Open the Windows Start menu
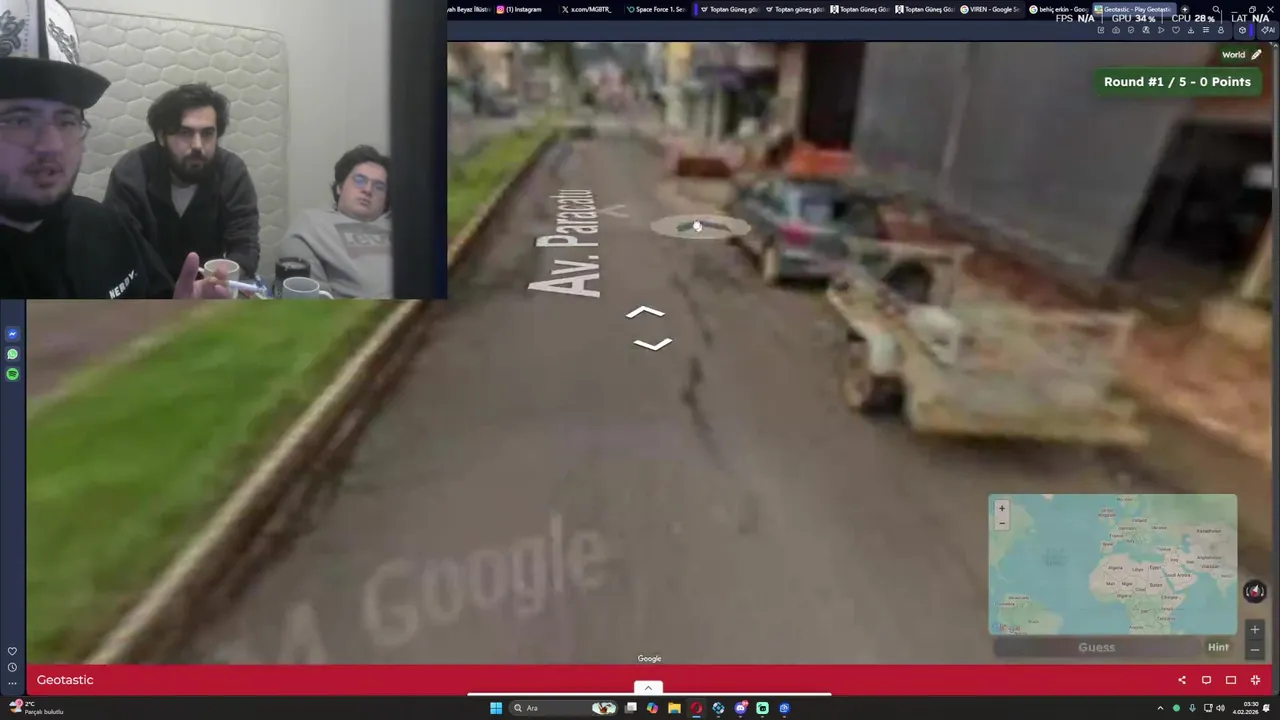The image size is (1280, 720). click(x=495, y=708)
